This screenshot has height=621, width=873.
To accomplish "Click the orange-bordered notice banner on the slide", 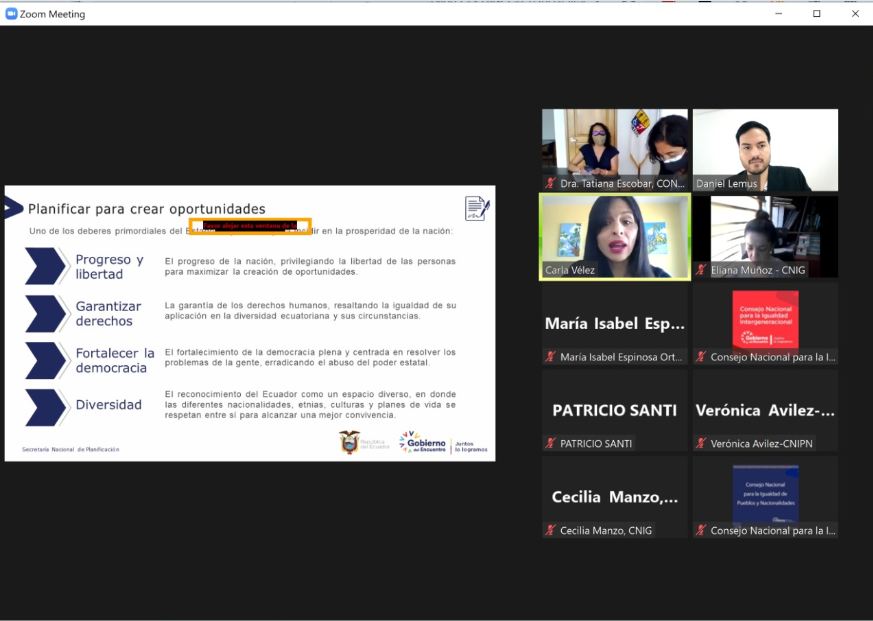I will (x=250, y=226).
